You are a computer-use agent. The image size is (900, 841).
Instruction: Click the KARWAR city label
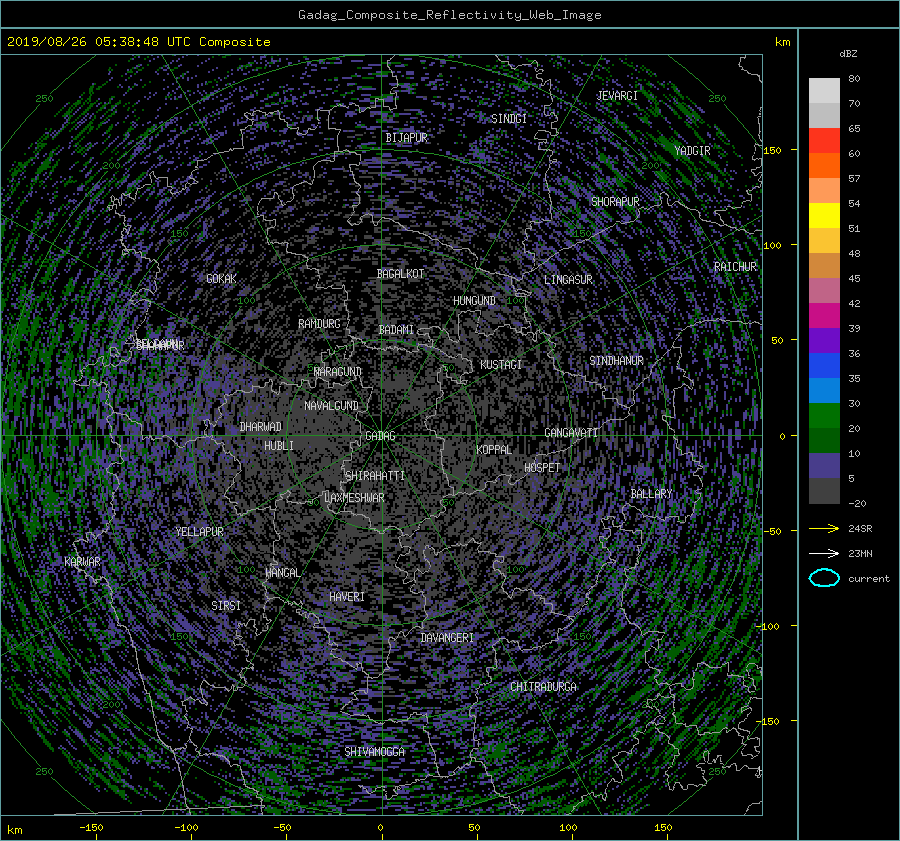(82, 562)
